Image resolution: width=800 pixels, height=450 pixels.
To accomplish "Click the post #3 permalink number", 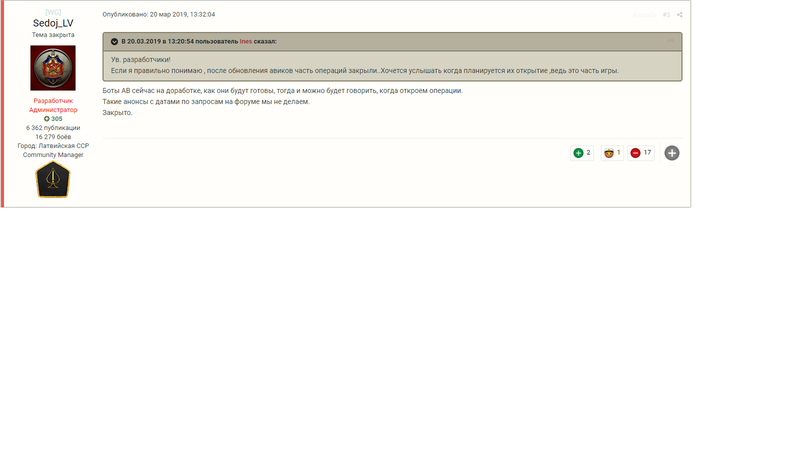I will pyautogui.click(x=666, y=15).
